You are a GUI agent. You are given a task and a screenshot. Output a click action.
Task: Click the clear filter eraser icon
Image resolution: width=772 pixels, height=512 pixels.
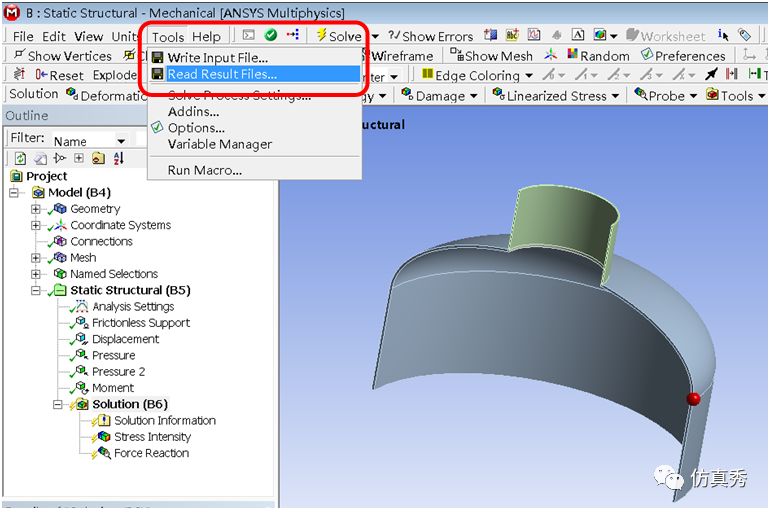[x=40, y=159]
